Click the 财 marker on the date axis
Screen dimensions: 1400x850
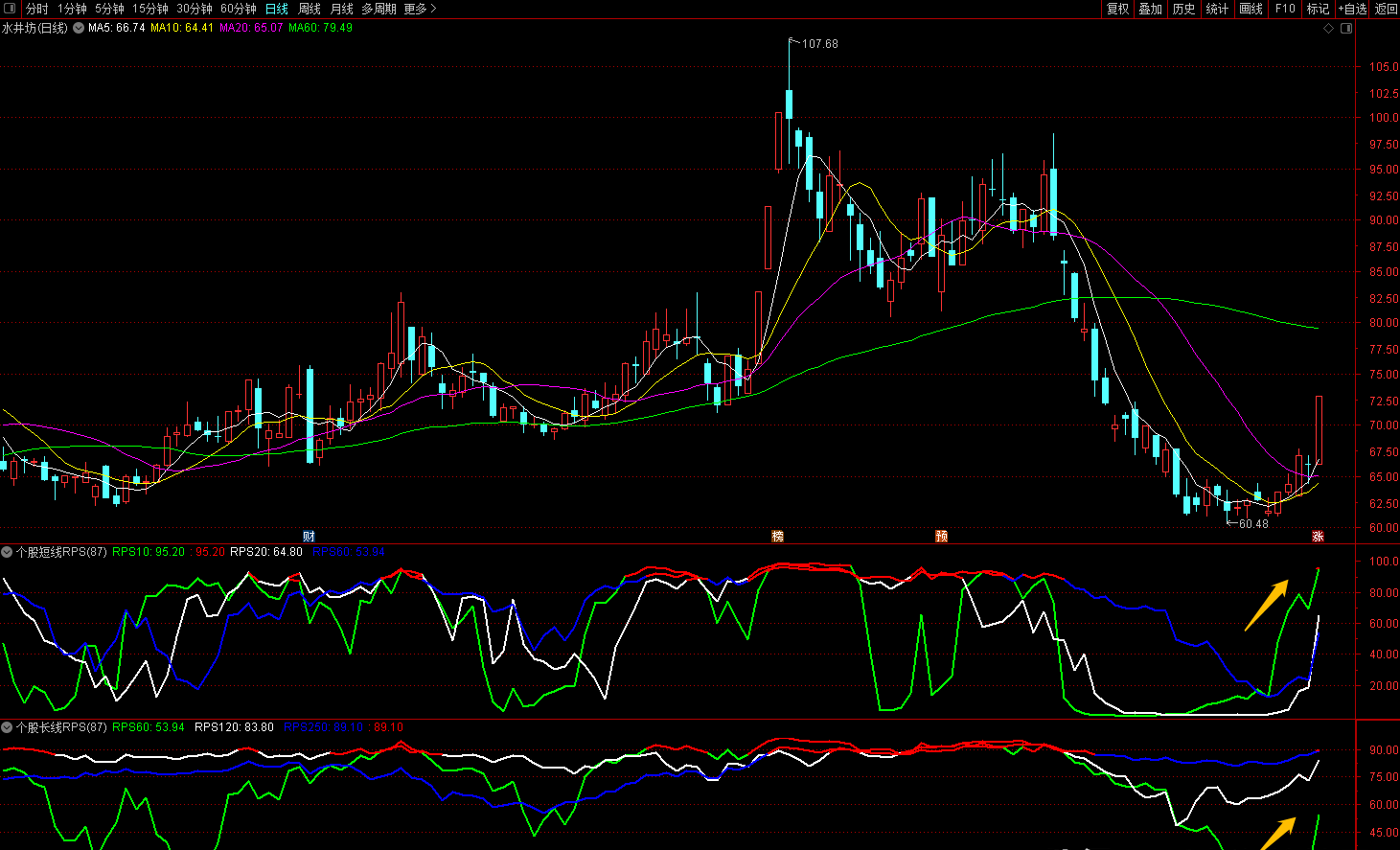pos(309,537)
